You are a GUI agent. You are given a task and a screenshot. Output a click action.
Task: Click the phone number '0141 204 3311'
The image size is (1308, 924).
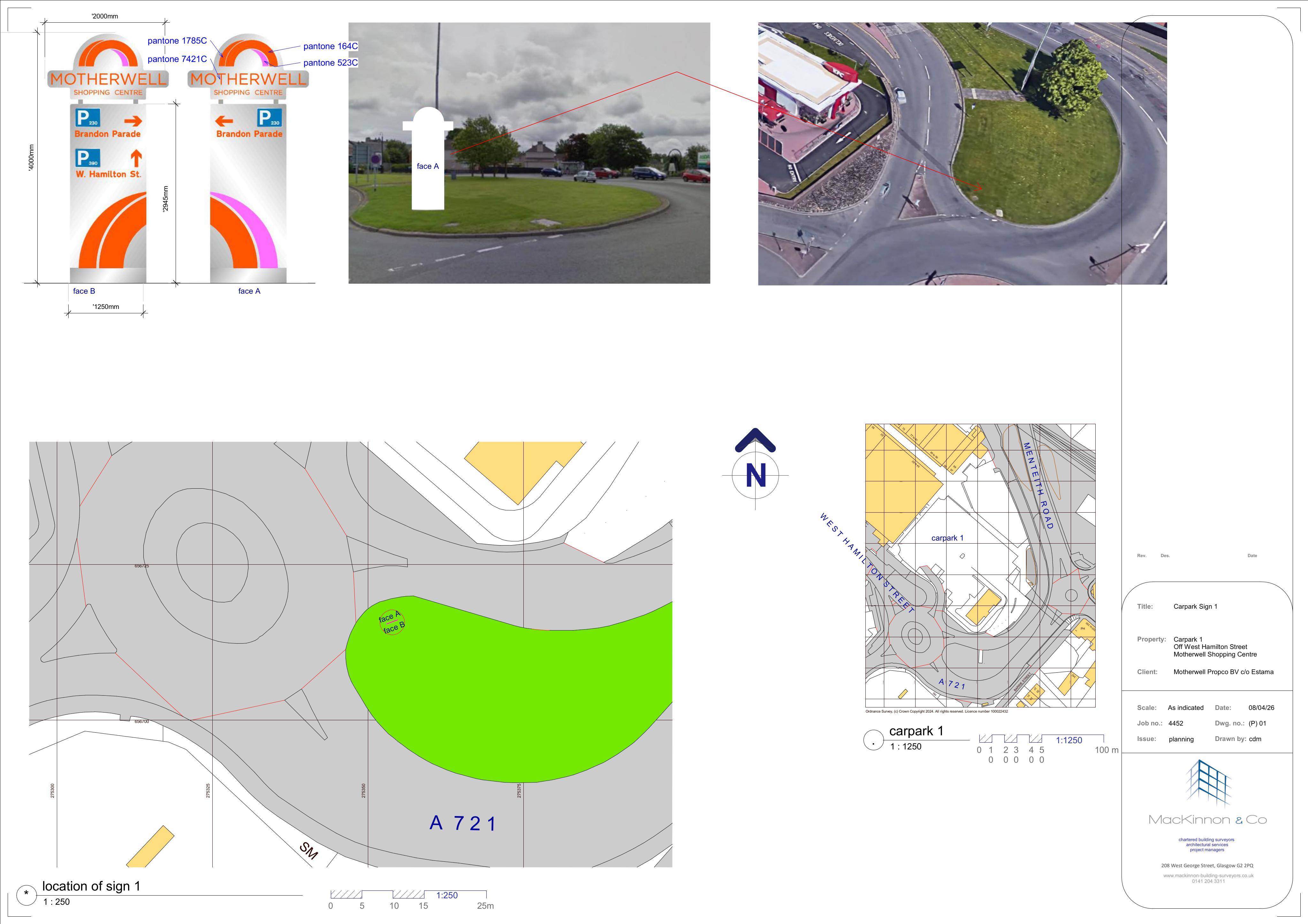click(1208, 881)
